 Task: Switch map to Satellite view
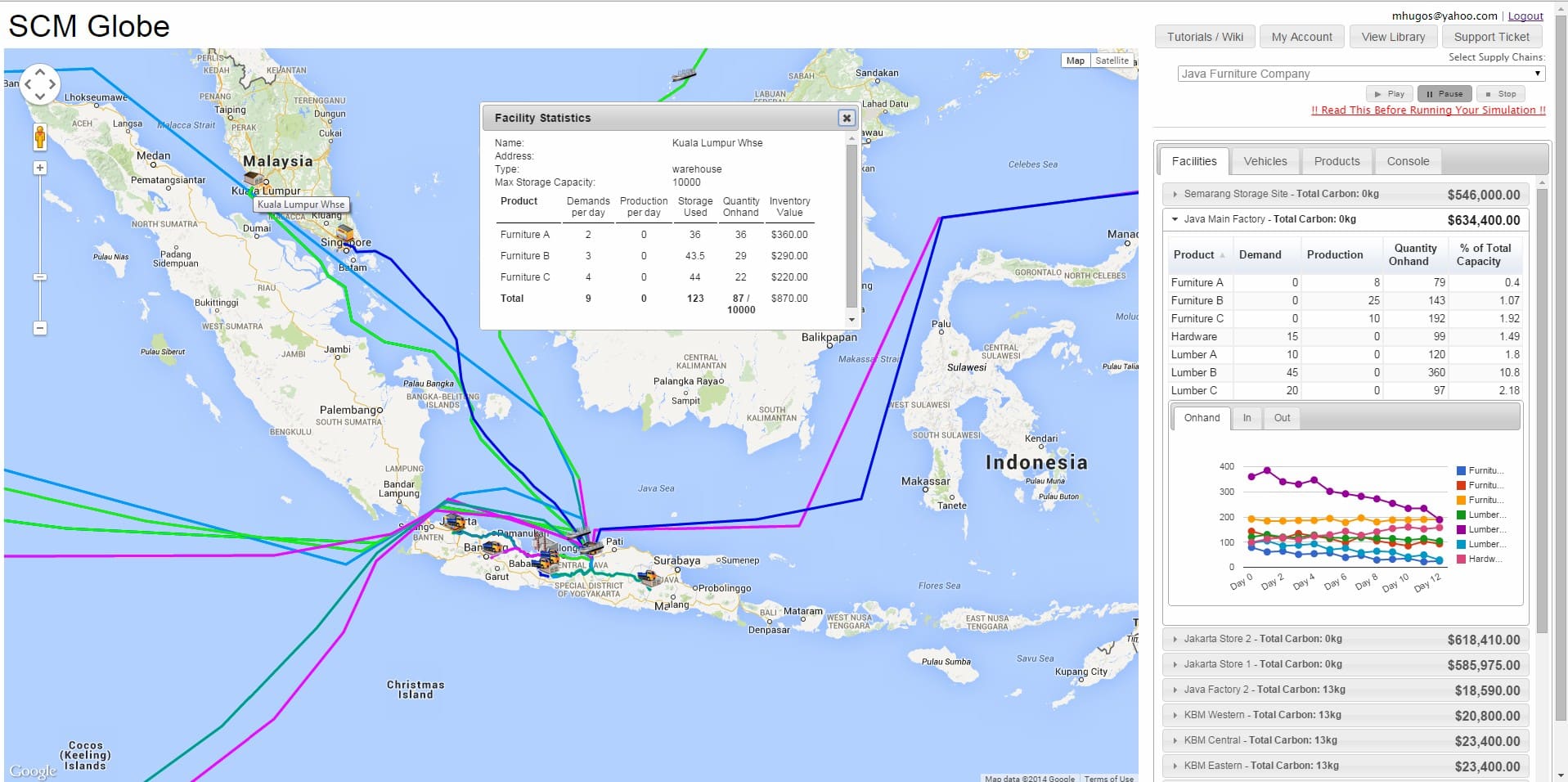tap(1112, 61)
